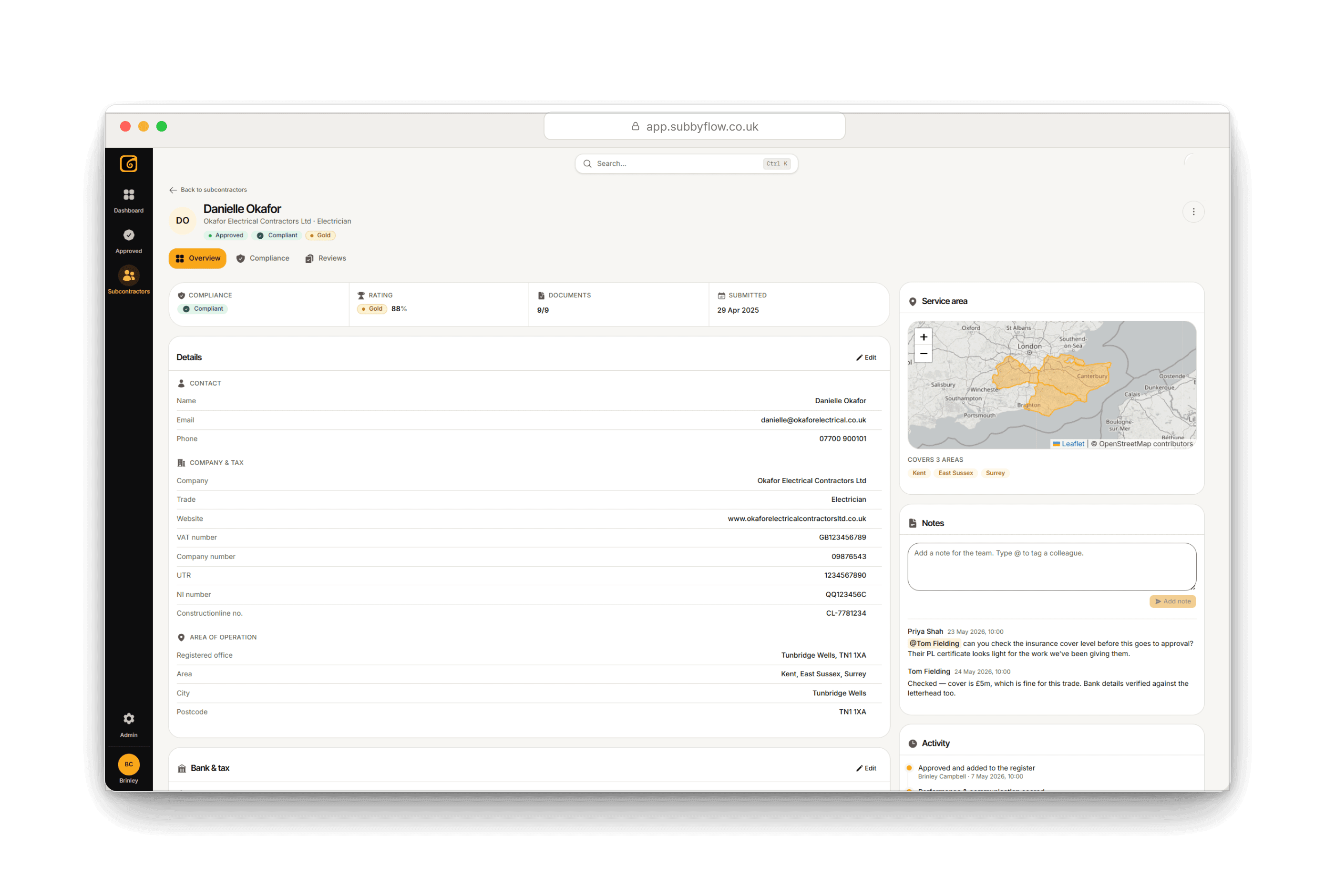The image size is (1335, 896).
Task: Edit the Bank & tax section
Action: click(866, 769)
